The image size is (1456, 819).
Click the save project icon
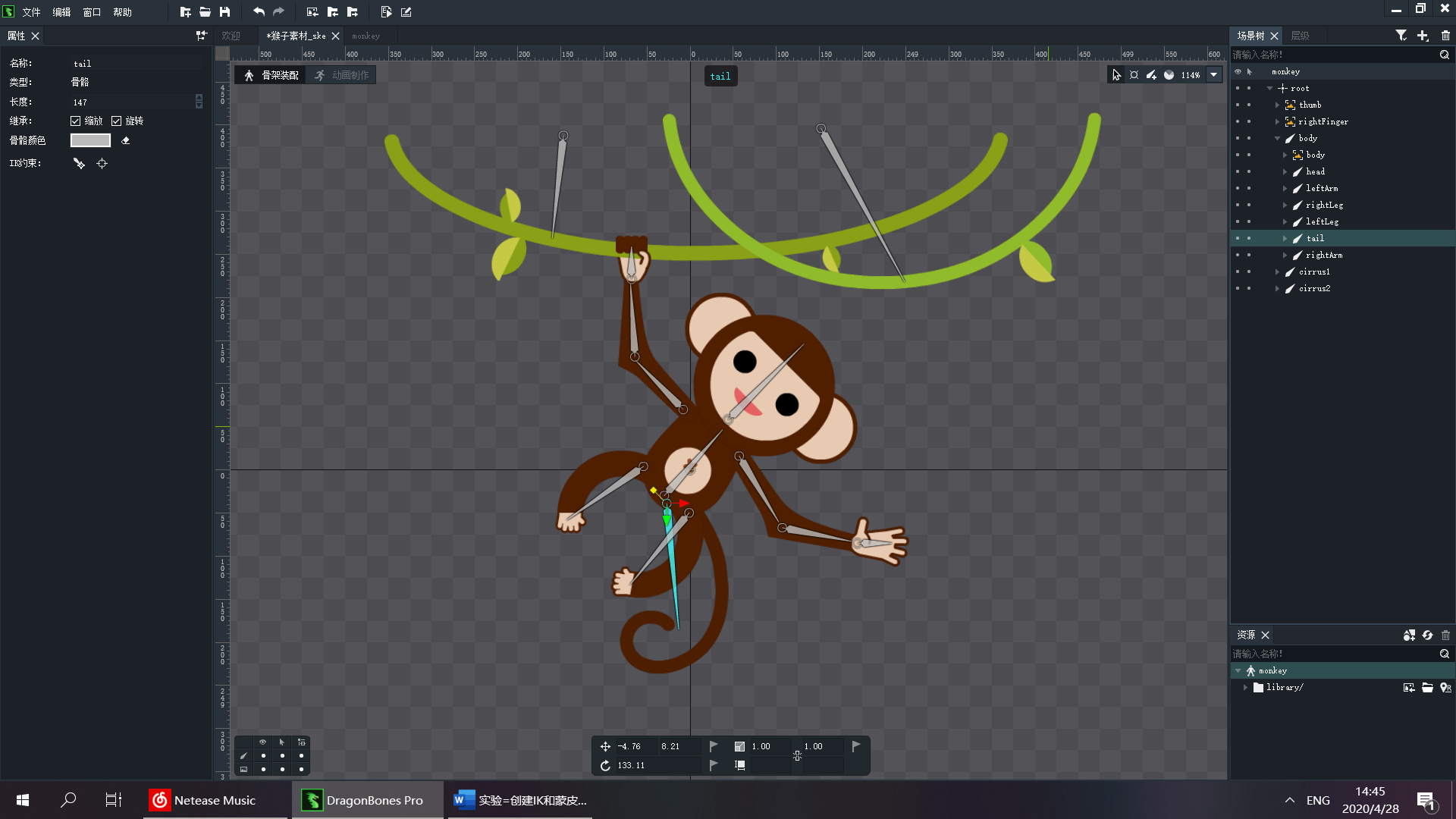pyautogui.click(x=224, y=12)
